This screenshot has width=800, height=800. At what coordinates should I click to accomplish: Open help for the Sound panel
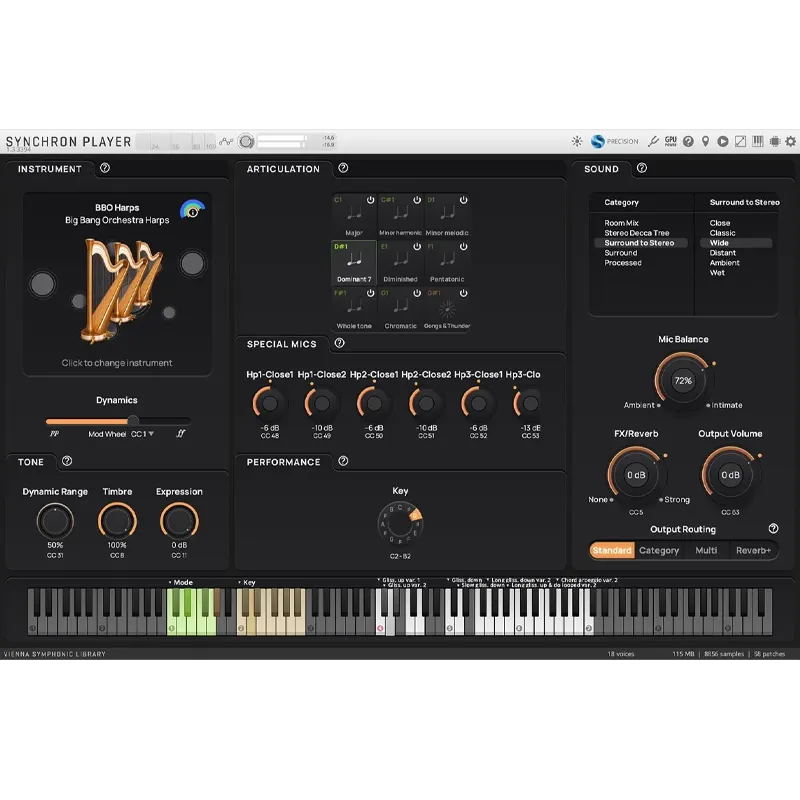(x=642, y=168)
